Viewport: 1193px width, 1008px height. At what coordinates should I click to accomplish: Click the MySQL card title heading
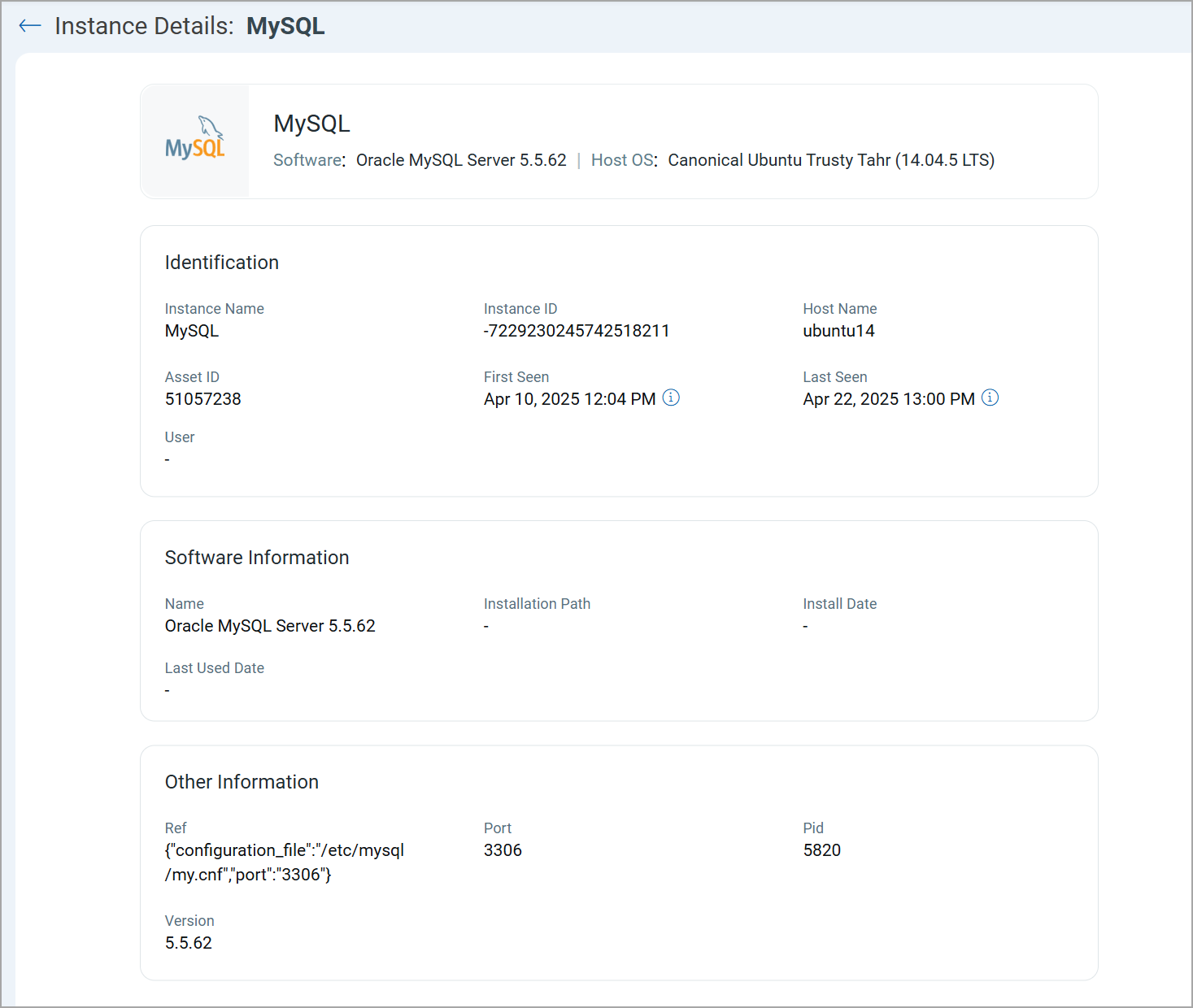(x=312, y=124)
